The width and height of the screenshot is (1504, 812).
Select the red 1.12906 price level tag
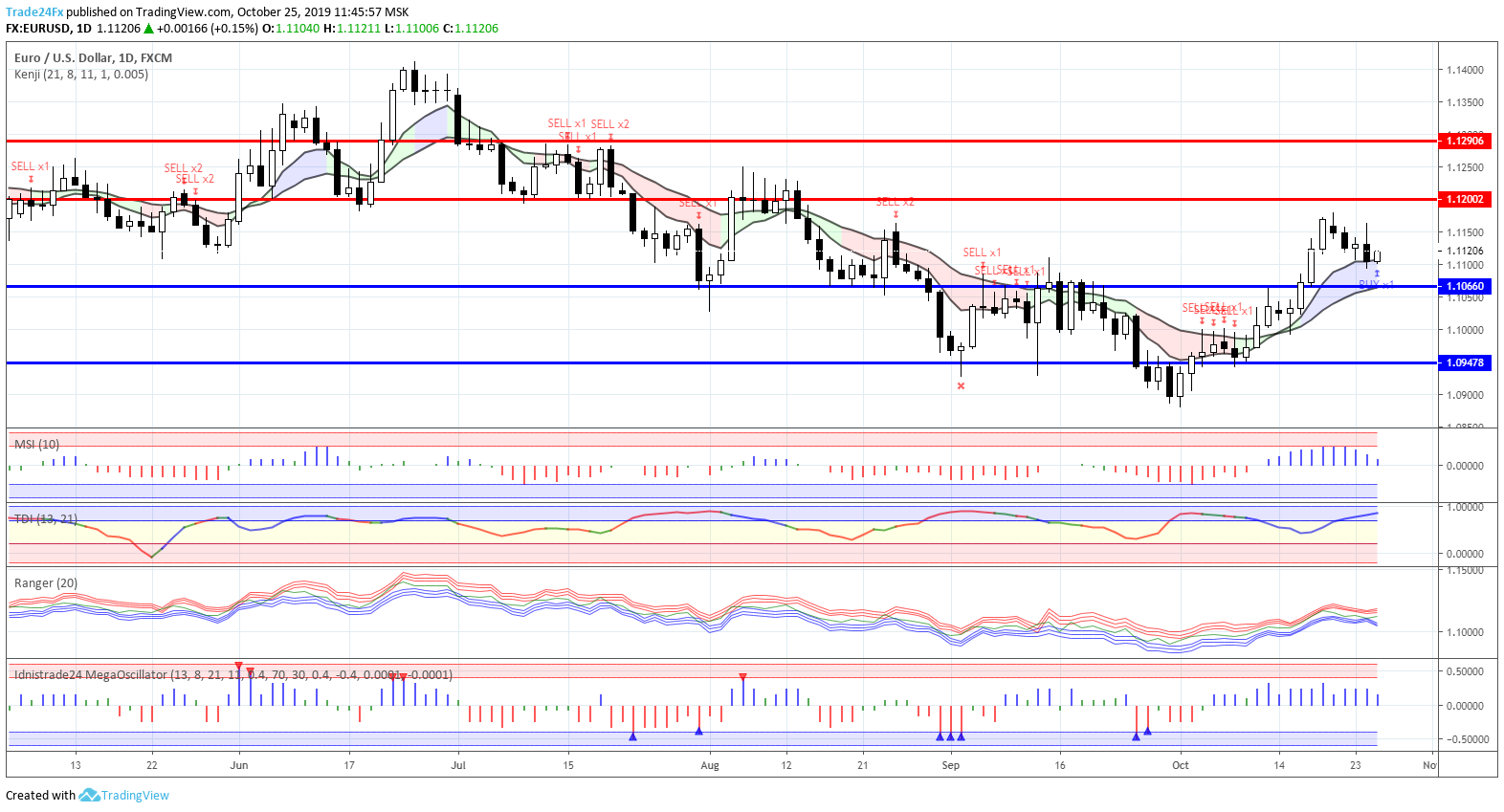click(x=1465, y=141)
